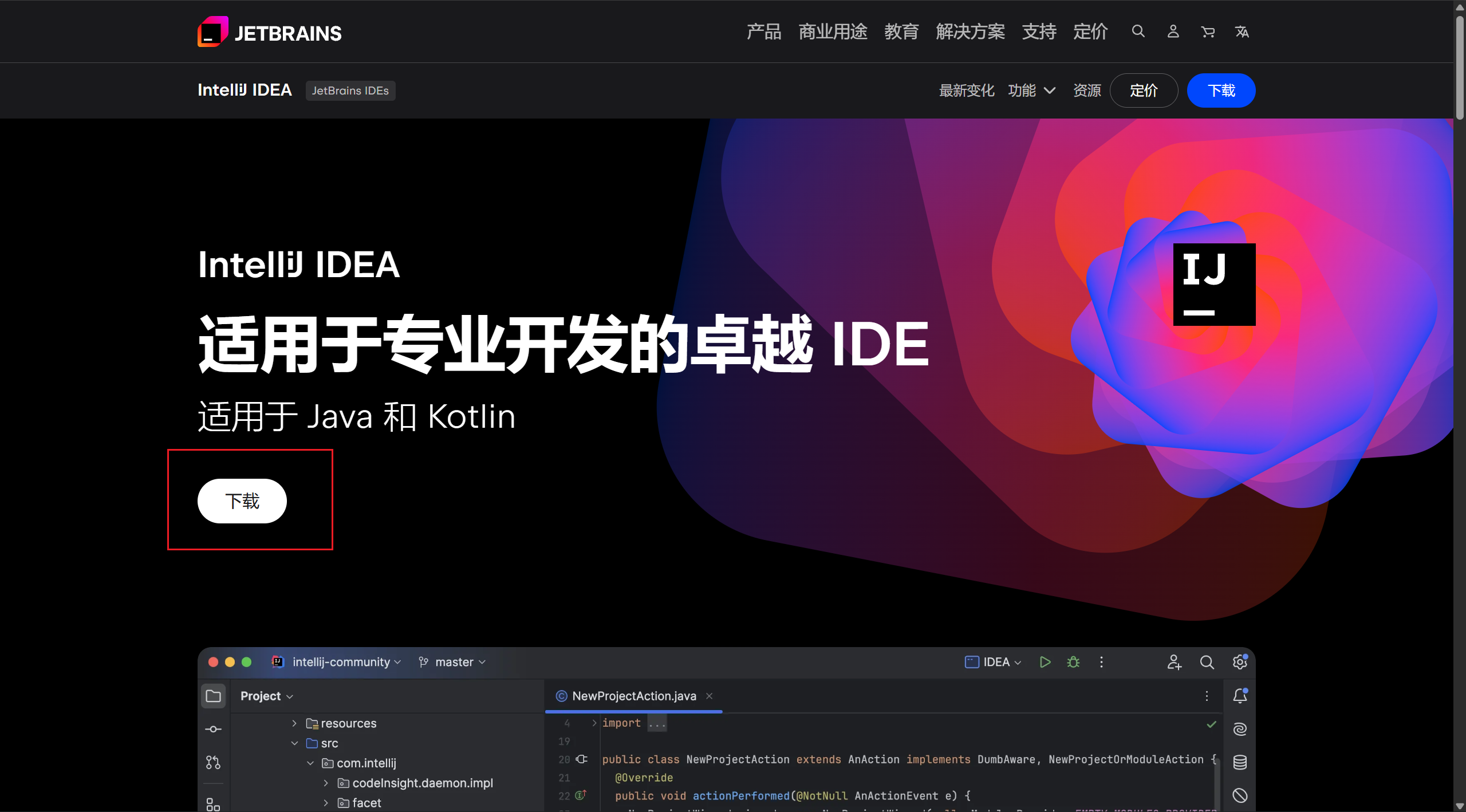This screenshot has height=812, width=1466.
Task: Open the 资源 link
Action: (x=1087, y=90)
